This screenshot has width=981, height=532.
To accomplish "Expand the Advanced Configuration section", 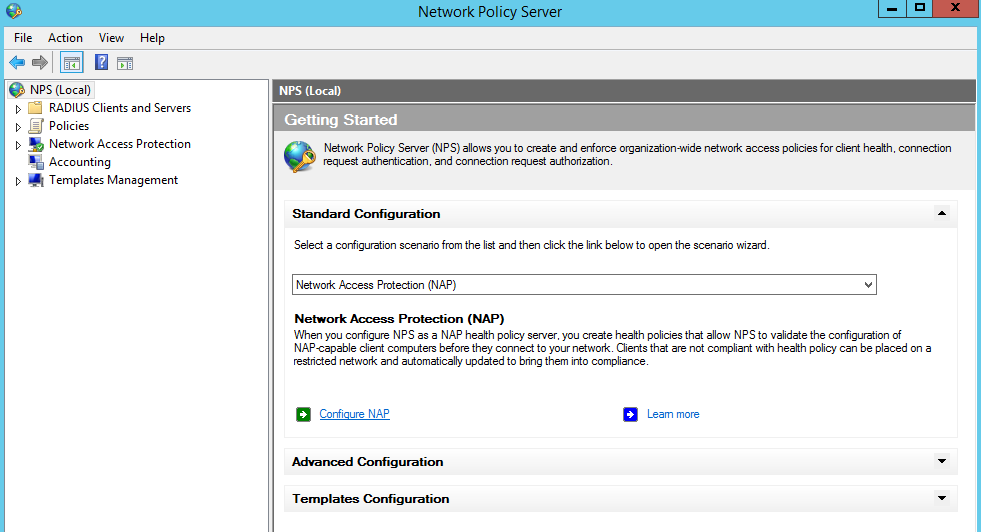I will coord(942,461).
